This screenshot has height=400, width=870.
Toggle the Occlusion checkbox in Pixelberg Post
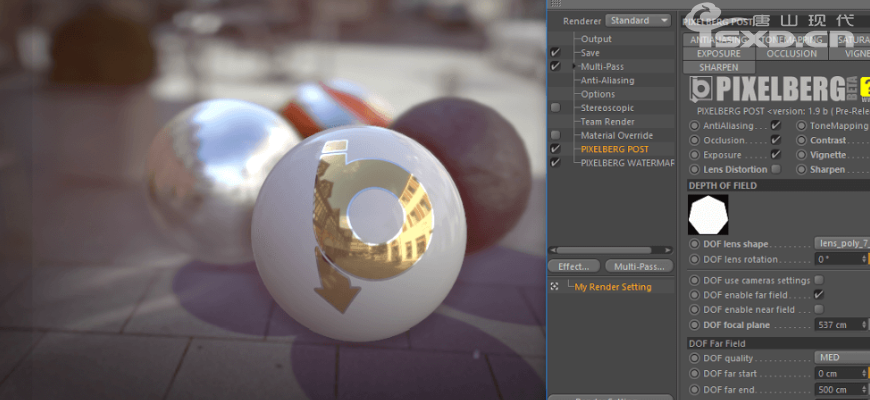click(x=776, y=140)
